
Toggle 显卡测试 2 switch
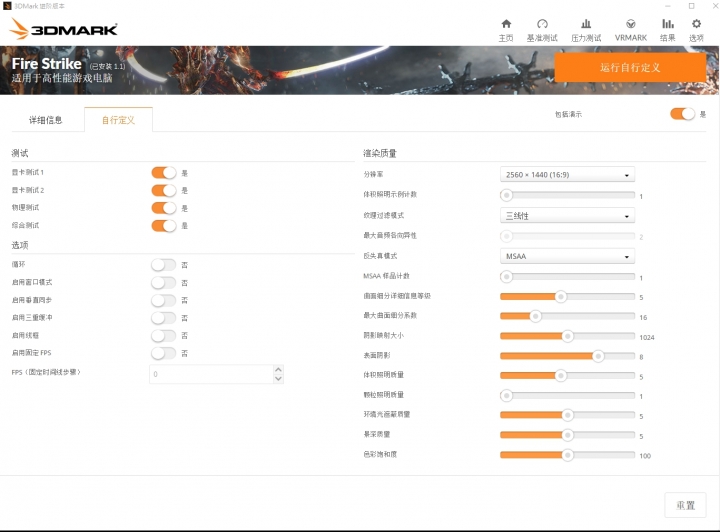tap(163, 190)
